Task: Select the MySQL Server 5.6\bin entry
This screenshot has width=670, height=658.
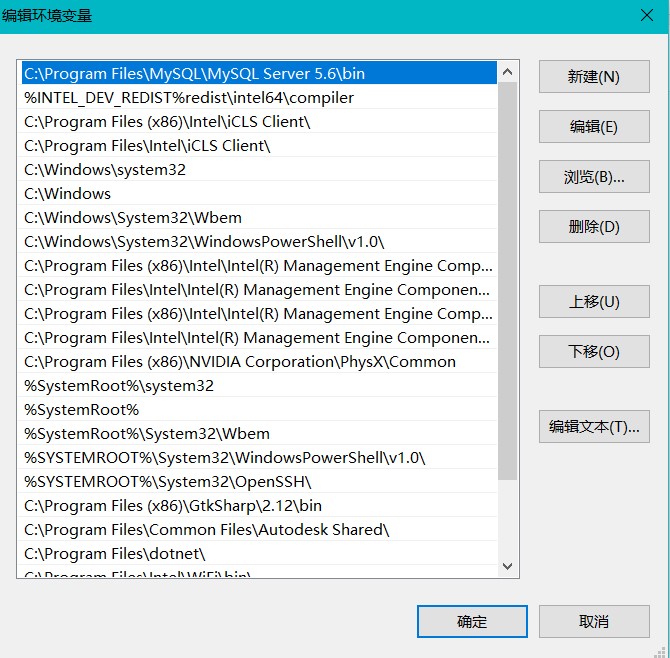Action: (x=259, y=73)
